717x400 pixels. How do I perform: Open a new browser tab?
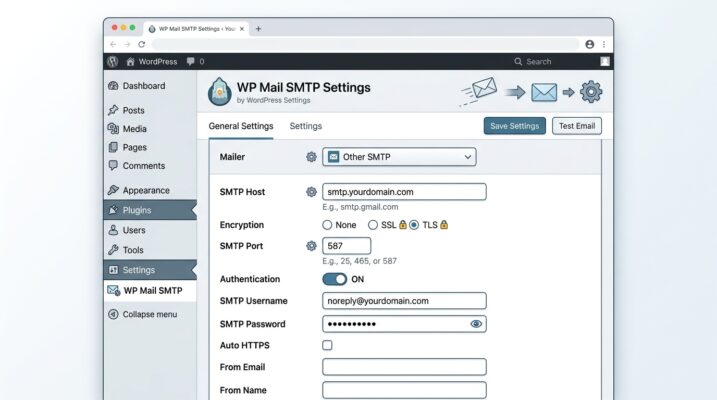point(258,28)
